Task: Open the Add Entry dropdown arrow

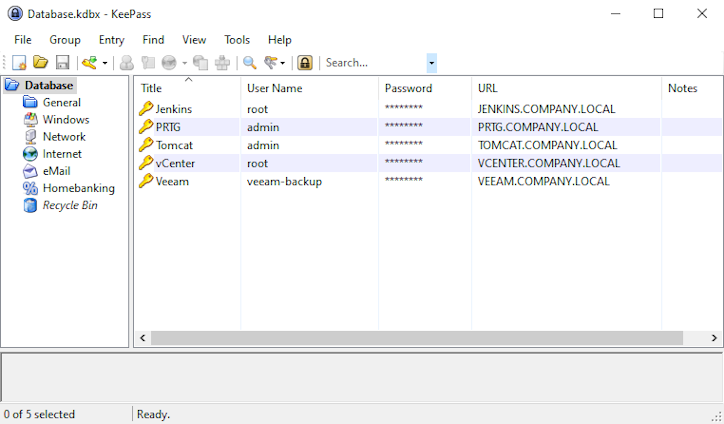Action: pos(105,63)
